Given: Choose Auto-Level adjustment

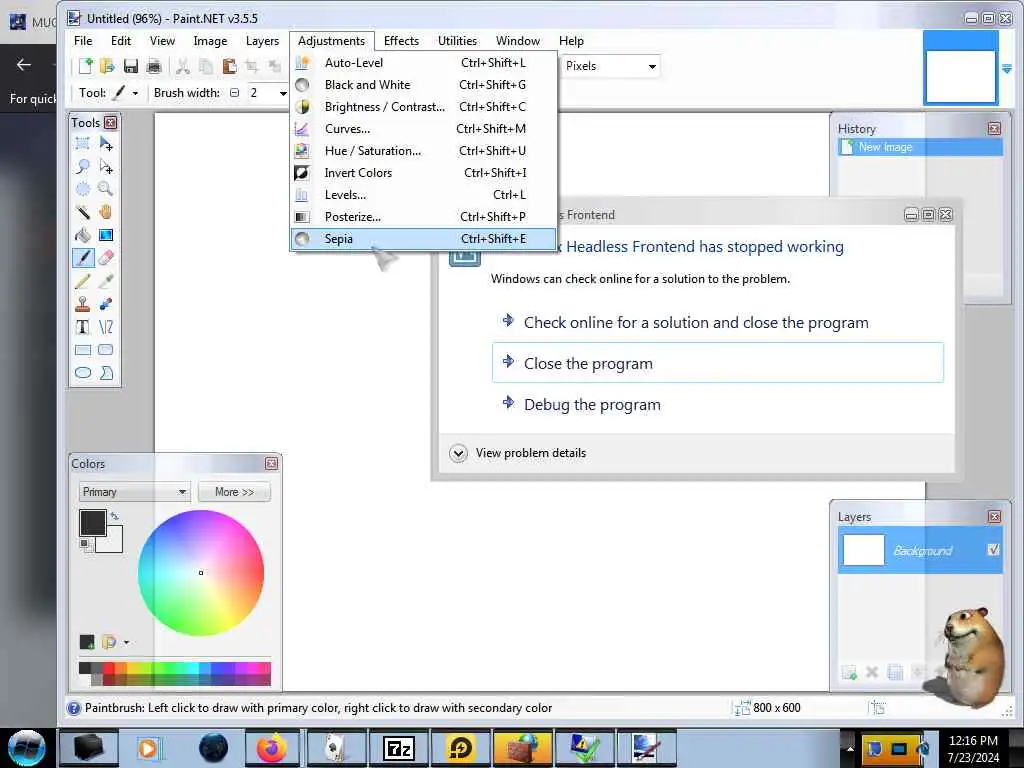Looking at the screenshot, I should click(423, 63).
